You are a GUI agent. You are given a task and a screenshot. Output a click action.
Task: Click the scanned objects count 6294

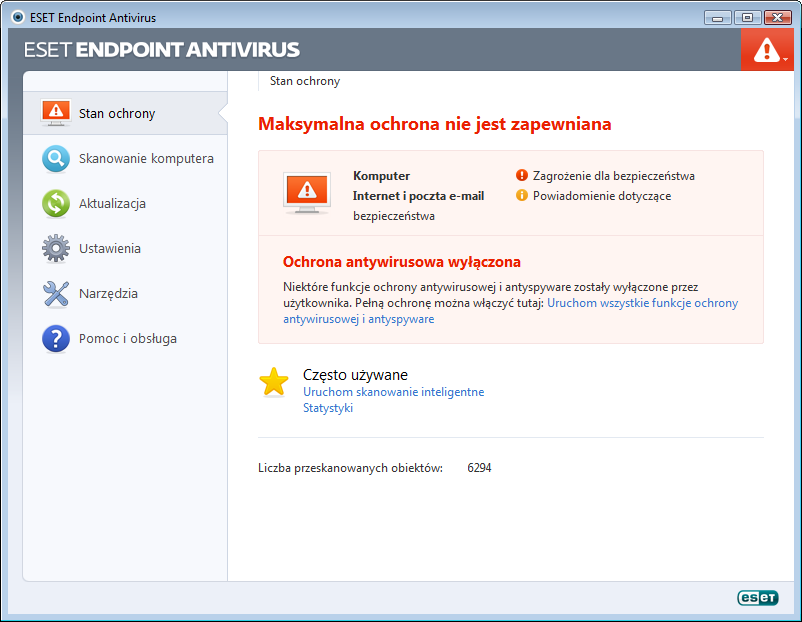[479, 468]
